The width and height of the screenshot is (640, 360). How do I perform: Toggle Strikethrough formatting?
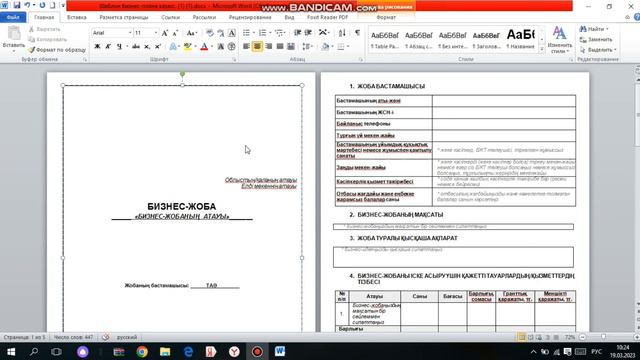[x=136, y=47]
